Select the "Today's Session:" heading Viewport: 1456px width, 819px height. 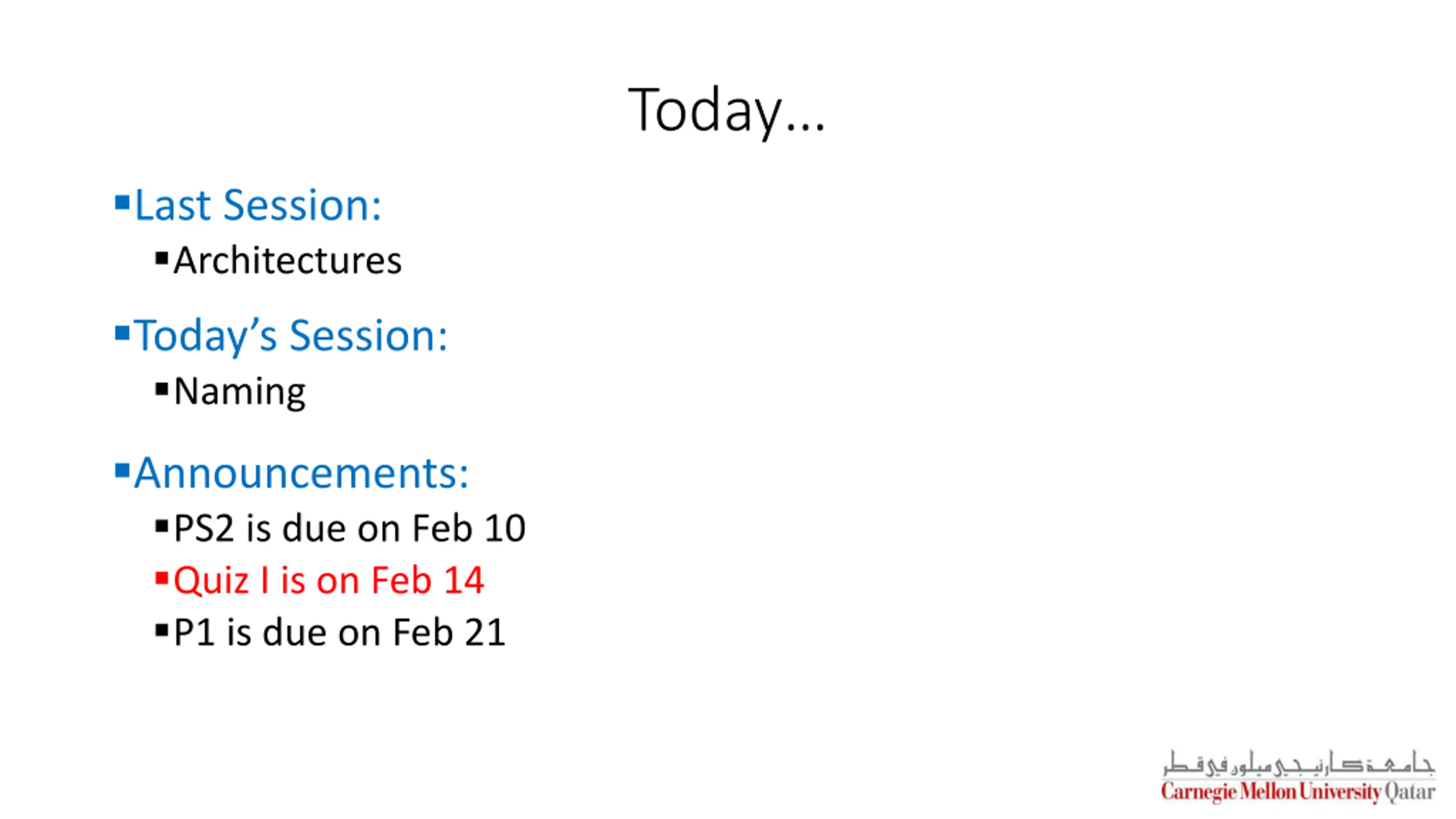click(291, 336)
